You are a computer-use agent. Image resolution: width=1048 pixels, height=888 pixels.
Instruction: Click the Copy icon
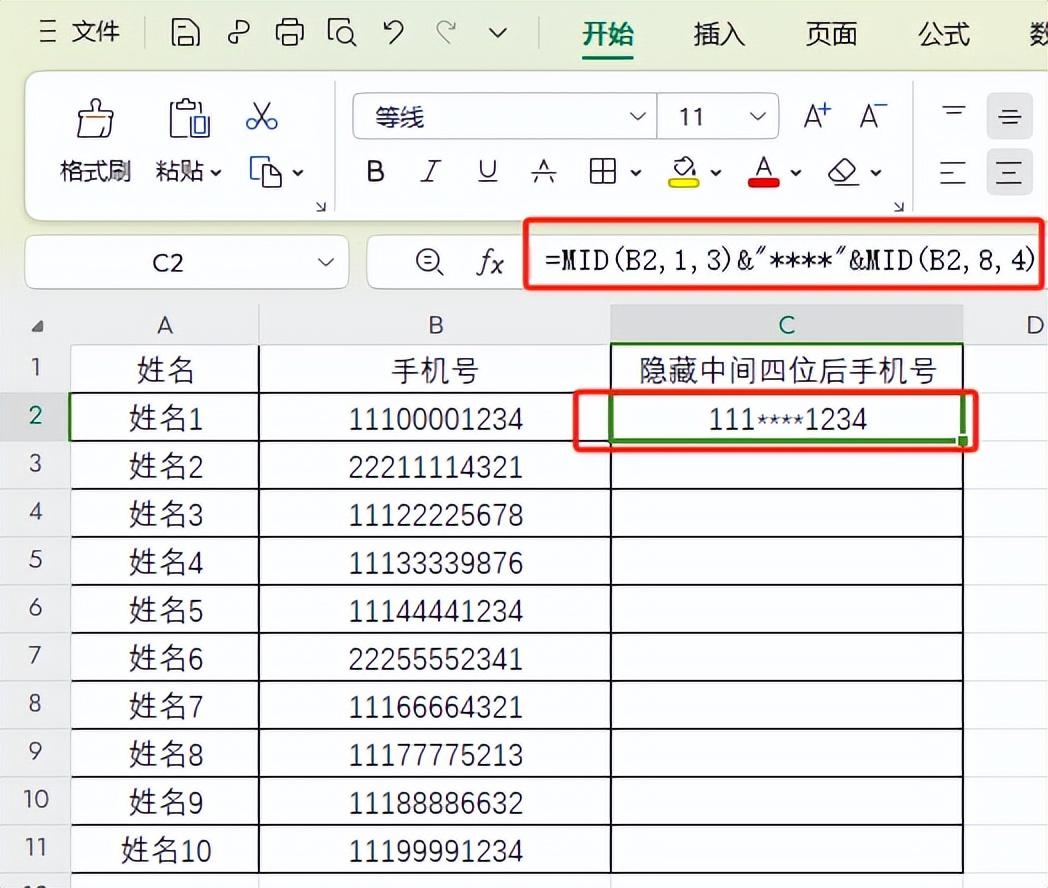click(x=265, y=172)
